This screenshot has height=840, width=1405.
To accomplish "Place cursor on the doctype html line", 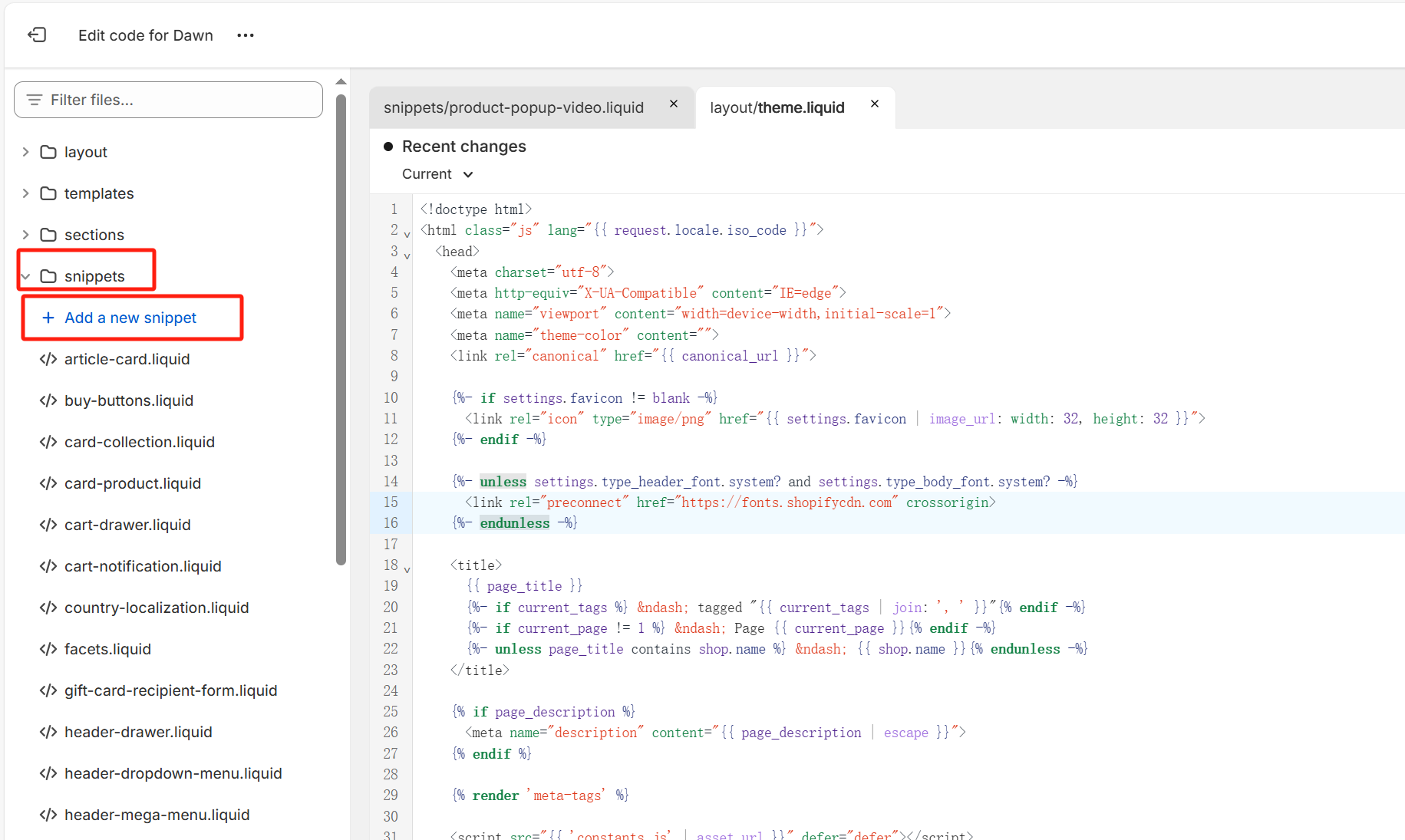I will point(476,209).
